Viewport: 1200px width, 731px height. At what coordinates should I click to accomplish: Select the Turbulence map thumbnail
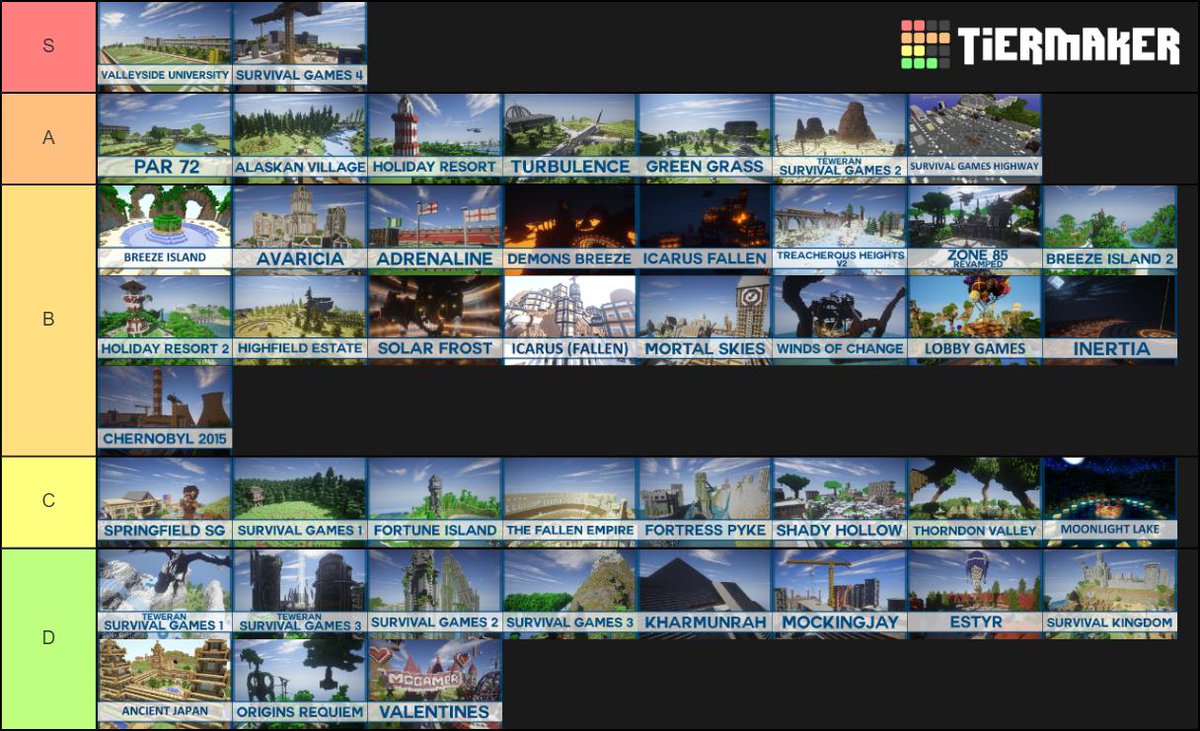(x=570, y=138)
